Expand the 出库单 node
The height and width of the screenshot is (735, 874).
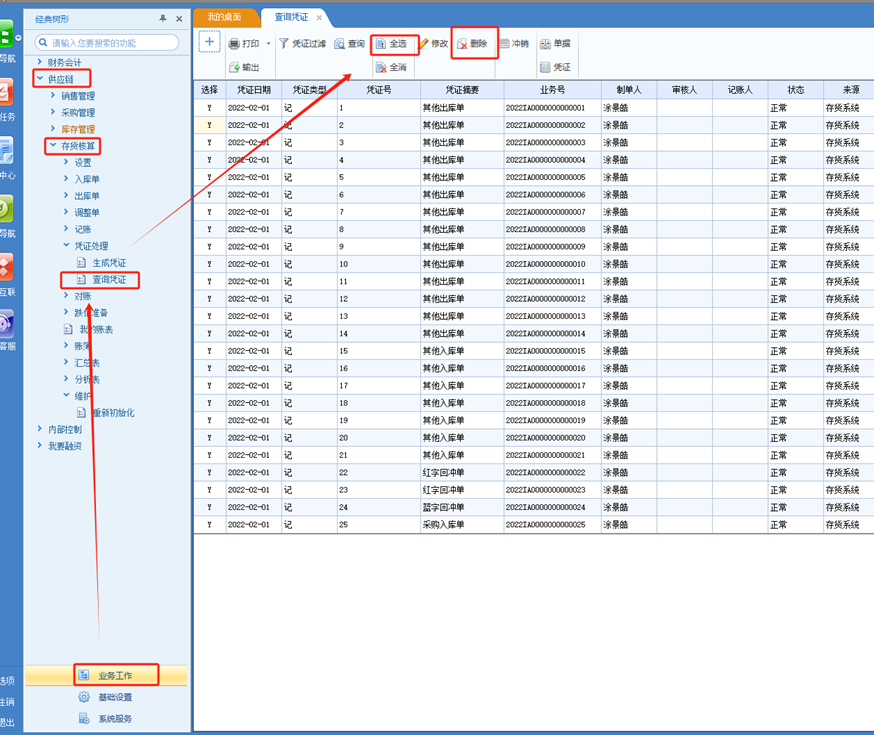point(66,196)
